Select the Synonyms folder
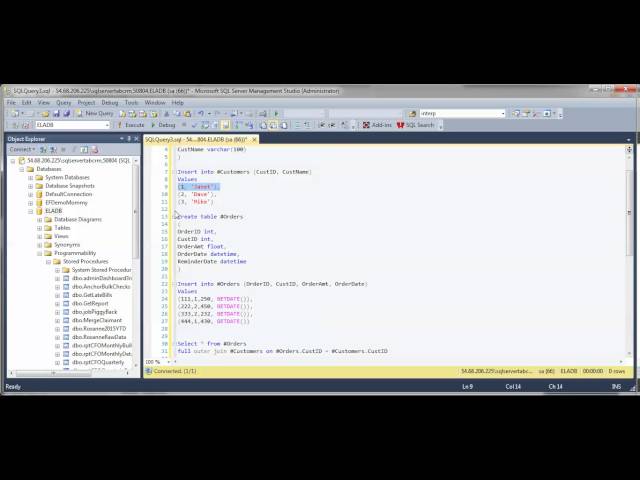 click(x=67, y=244)
